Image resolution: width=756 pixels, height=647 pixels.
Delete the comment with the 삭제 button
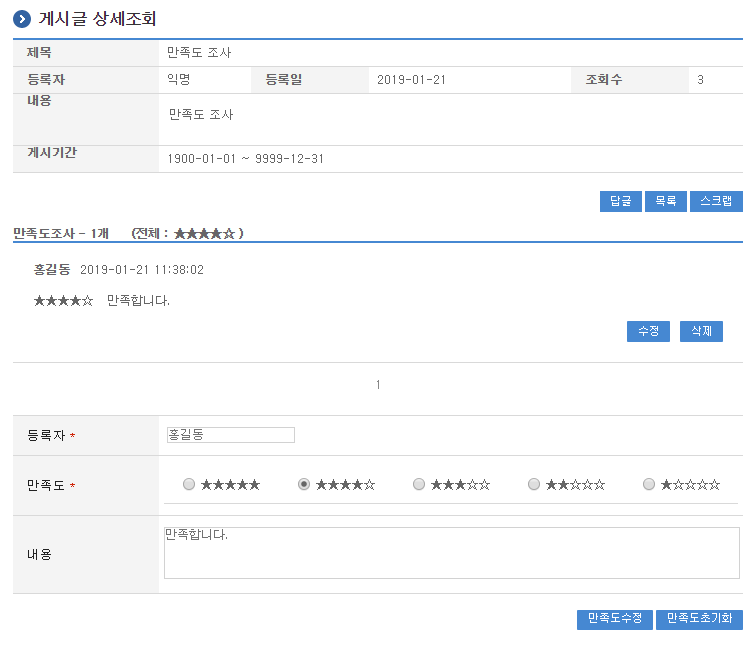coord(701,331)
